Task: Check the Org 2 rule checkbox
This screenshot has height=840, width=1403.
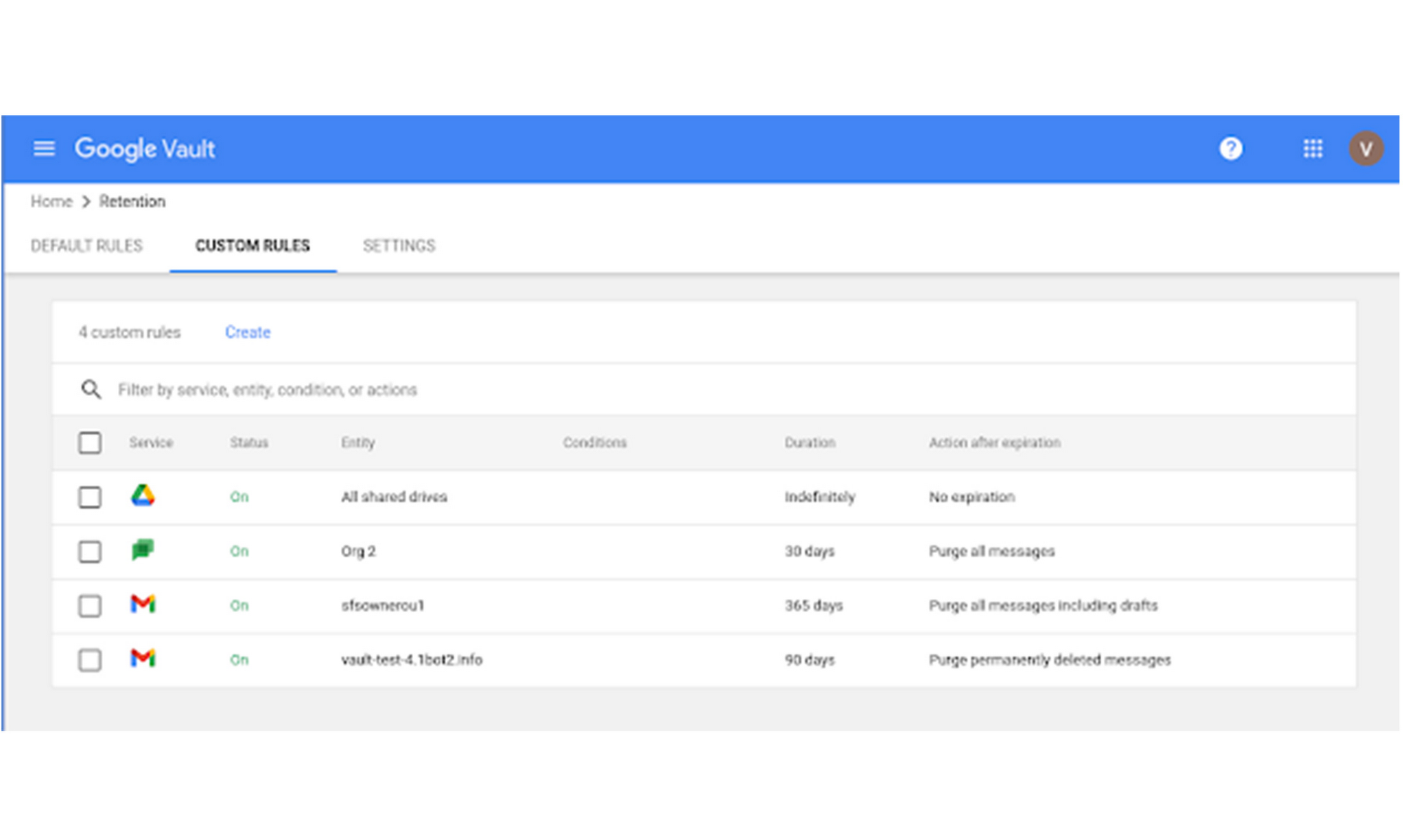Action: [x=90, y=552]
